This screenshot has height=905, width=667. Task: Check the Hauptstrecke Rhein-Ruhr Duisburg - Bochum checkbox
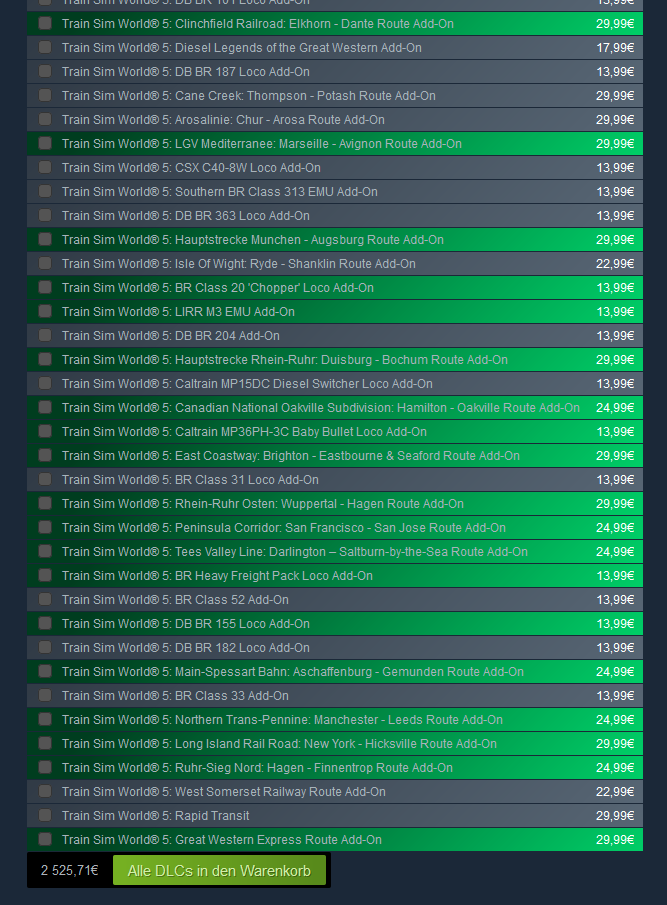[x=45, y=359]
